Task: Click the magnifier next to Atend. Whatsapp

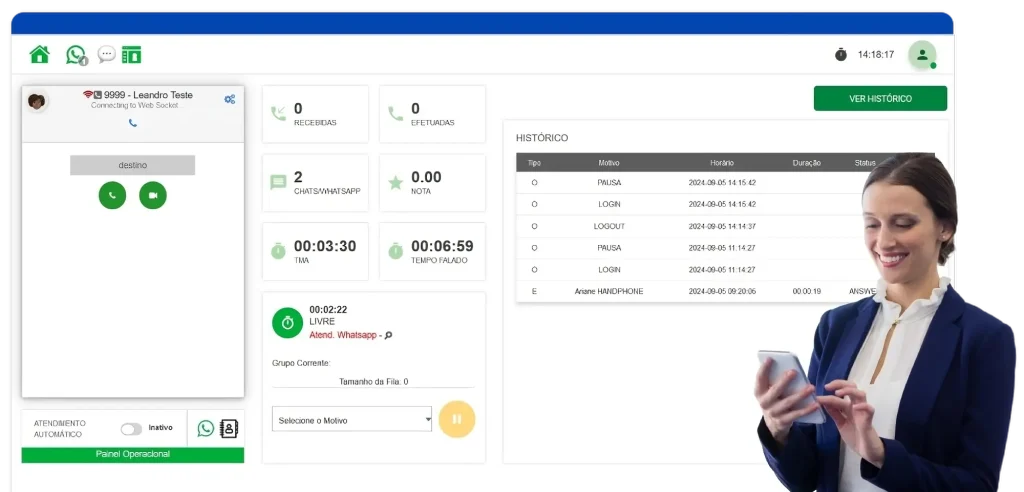Action: pyautogui.click(x=389, y=335)
